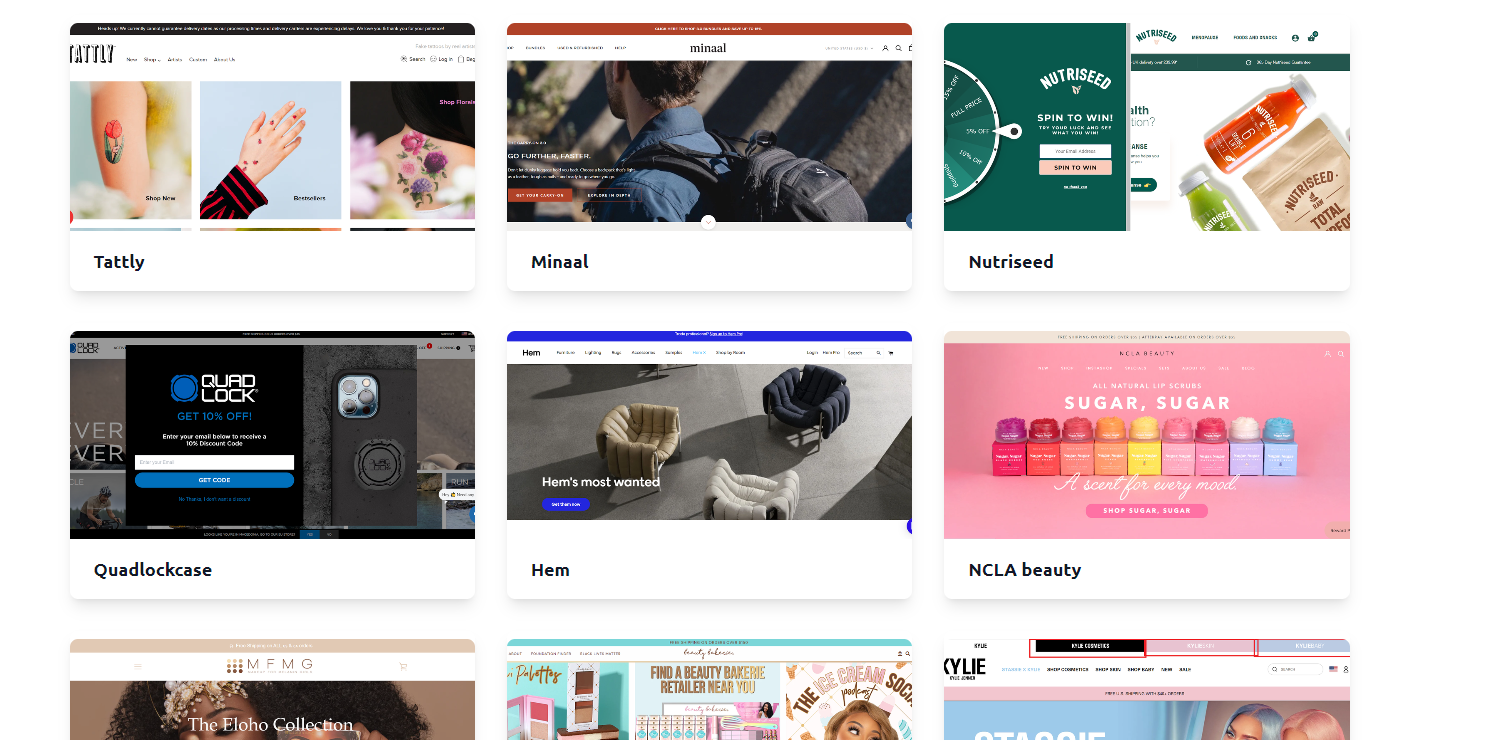Click the cart icon in the Nutriseed preview
The image size is (1486, 740).
point(1312,37)
